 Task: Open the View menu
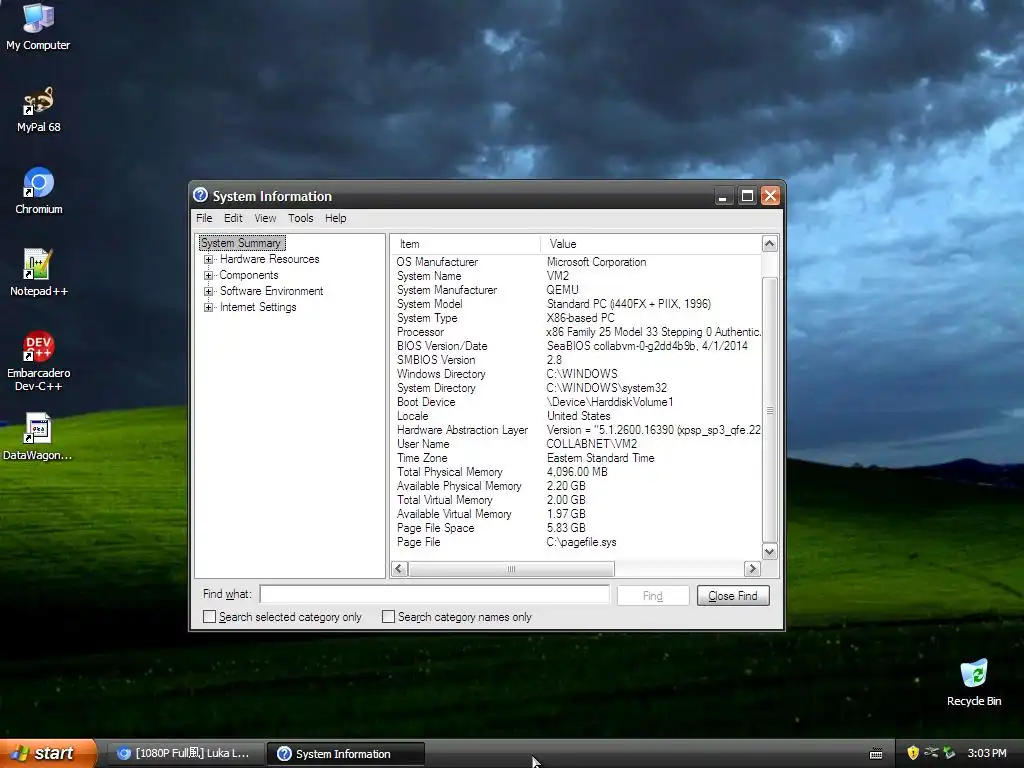click(x=264, y=218)
